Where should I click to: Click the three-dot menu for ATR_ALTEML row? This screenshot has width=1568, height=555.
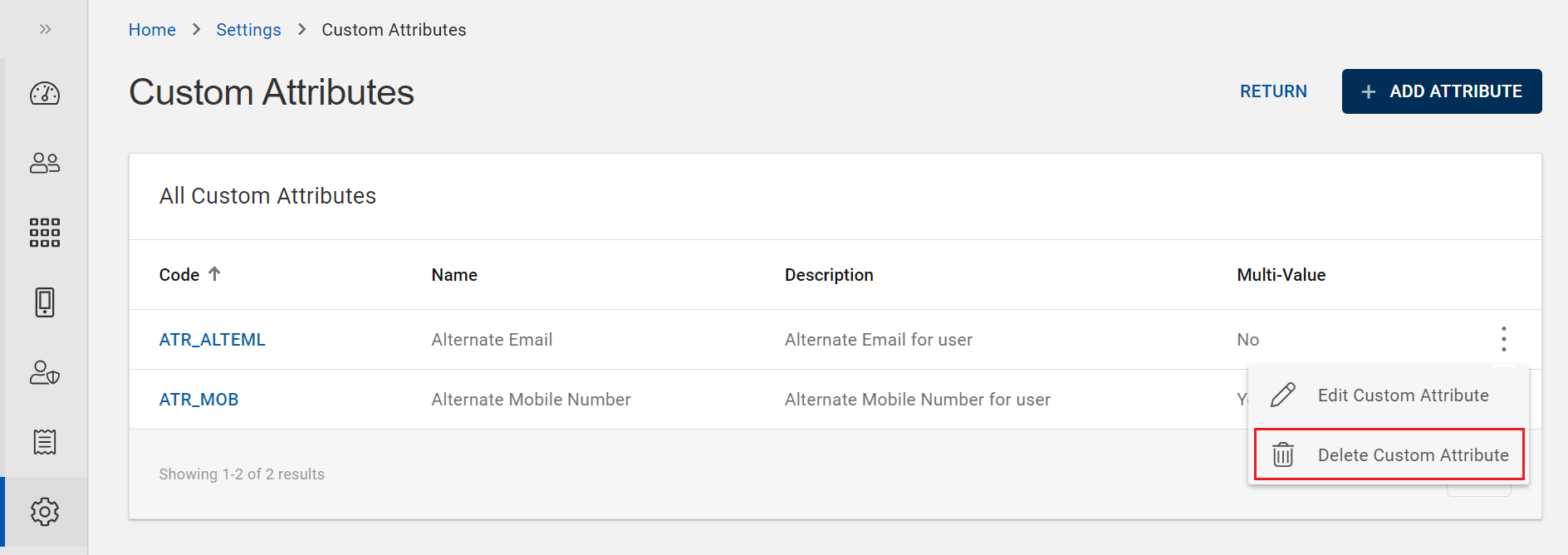1503,339
